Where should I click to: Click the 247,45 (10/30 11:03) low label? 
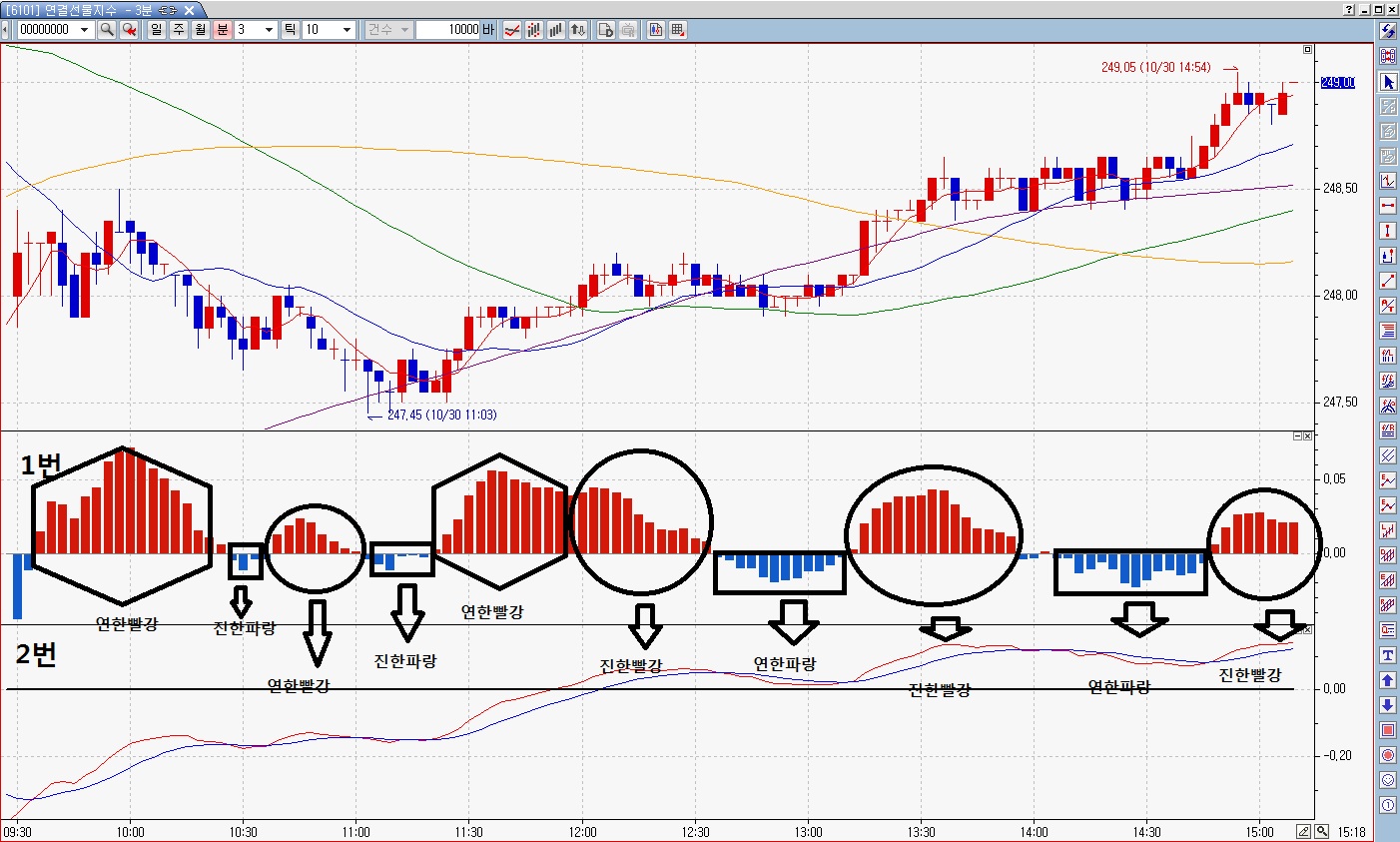(441, 415)
